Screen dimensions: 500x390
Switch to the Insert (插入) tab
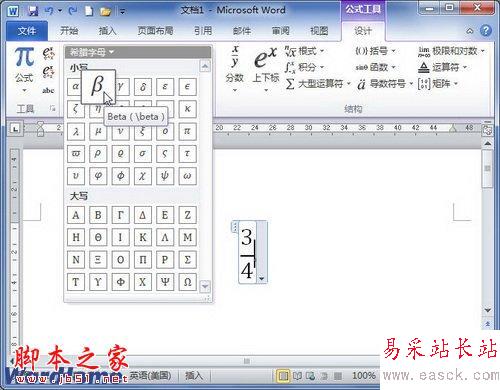(107, 31)
